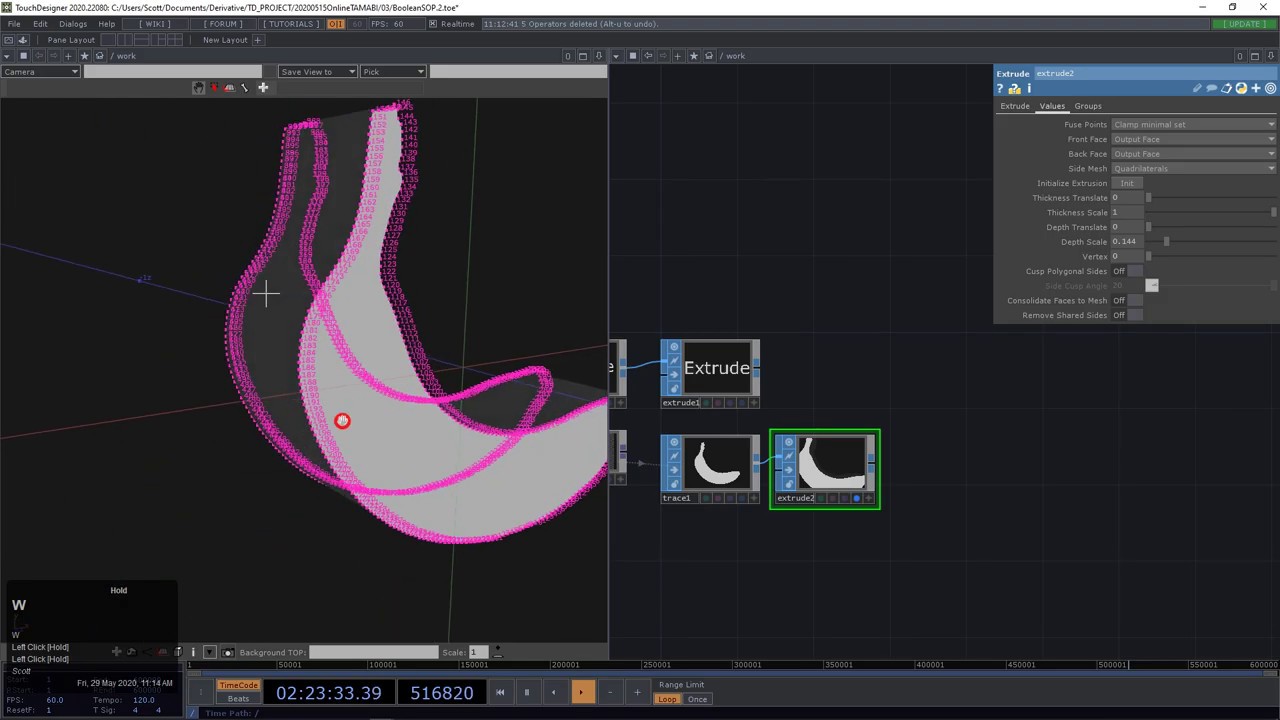The width and height of the screenshot is (1280, 720).
Task: Open the Front Face dropdown
Action: tap(1194, 140)
